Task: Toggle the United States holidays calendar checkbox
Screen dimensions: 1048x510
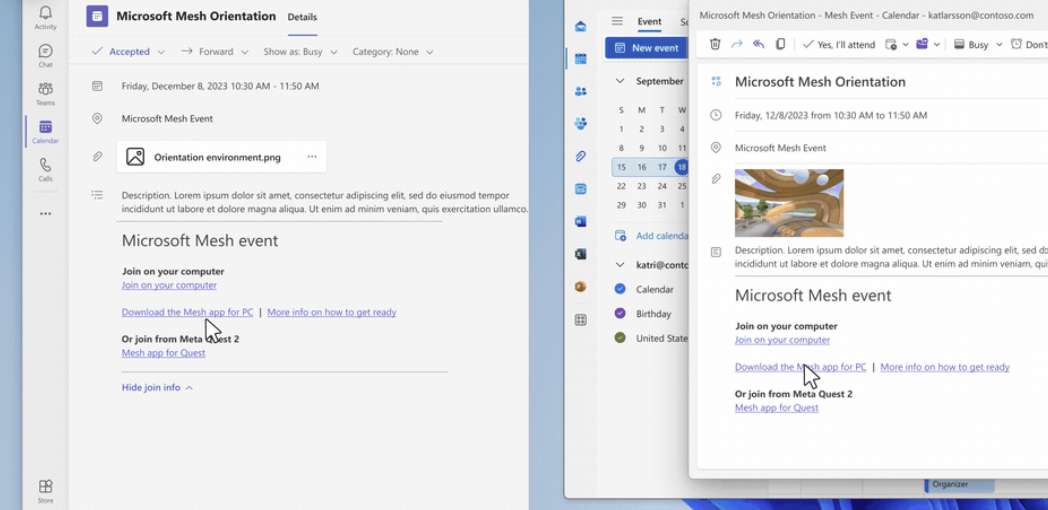Action: point(620,338)
